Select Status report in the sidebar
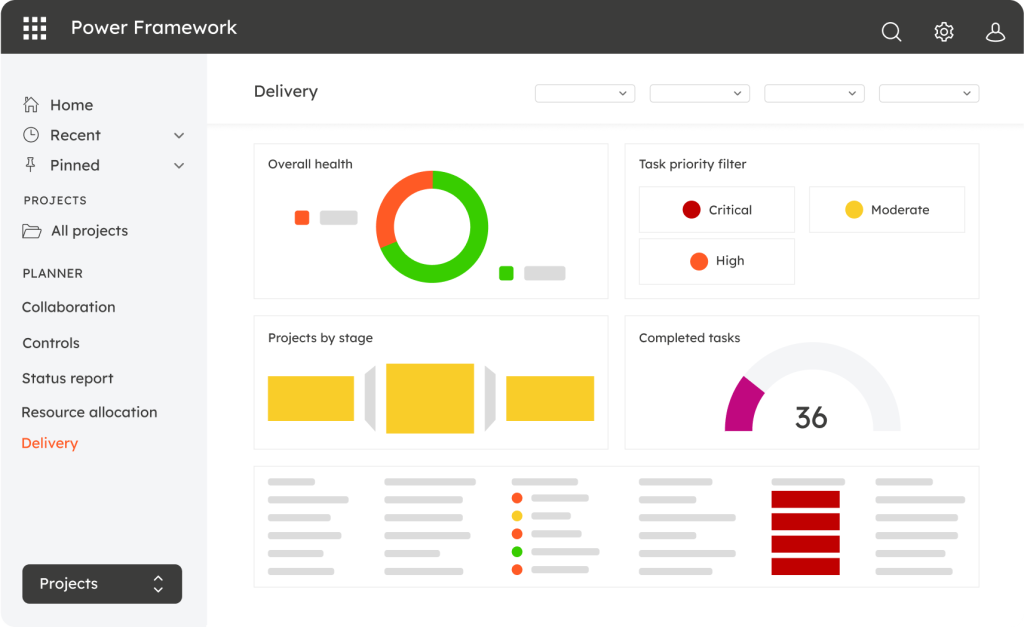This screenshot has width=1024, height=627. pyautogui.click(x=68, y=379)
